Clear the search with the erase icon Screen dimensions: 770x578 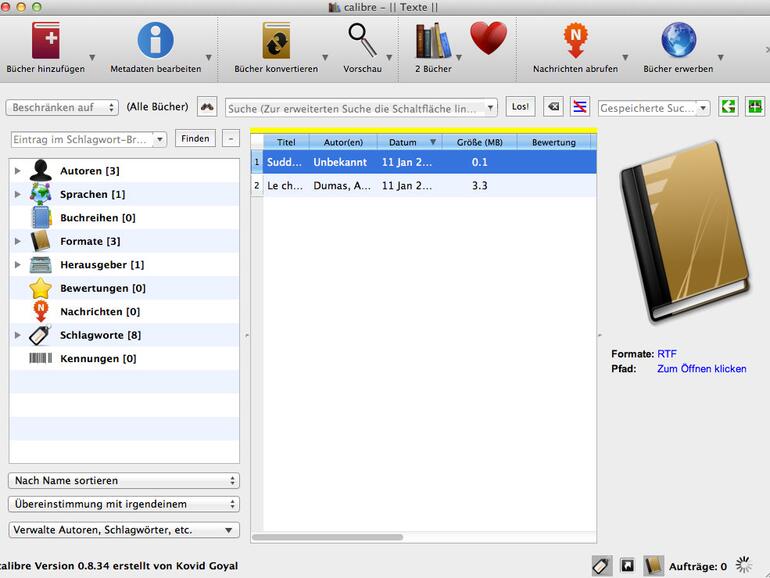(553, 107)
